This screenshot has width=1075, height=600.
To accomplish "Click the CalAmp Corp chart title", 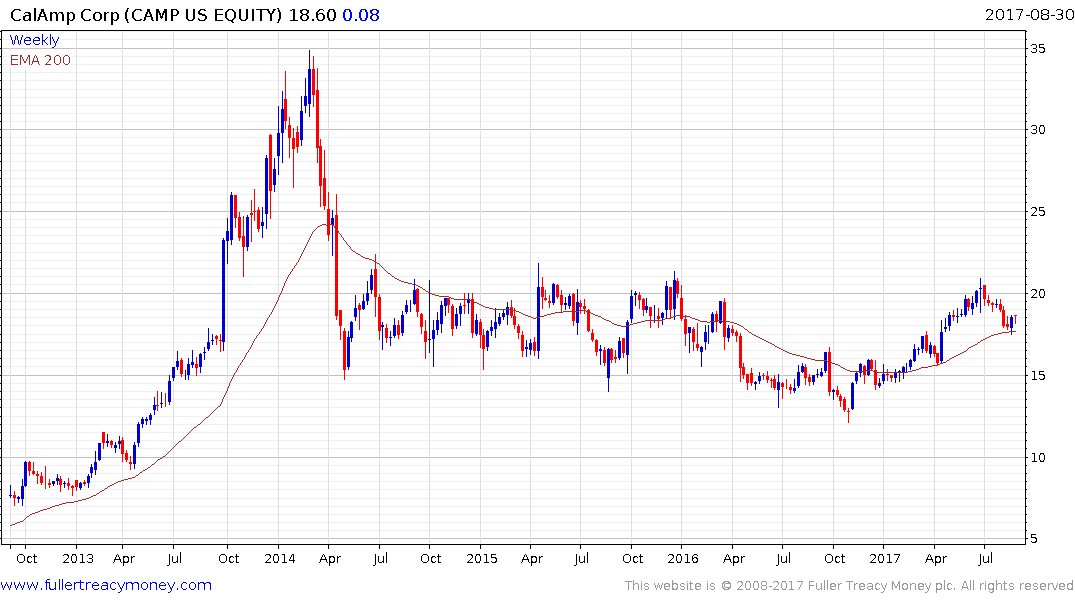I will click(x=146, y=15).
